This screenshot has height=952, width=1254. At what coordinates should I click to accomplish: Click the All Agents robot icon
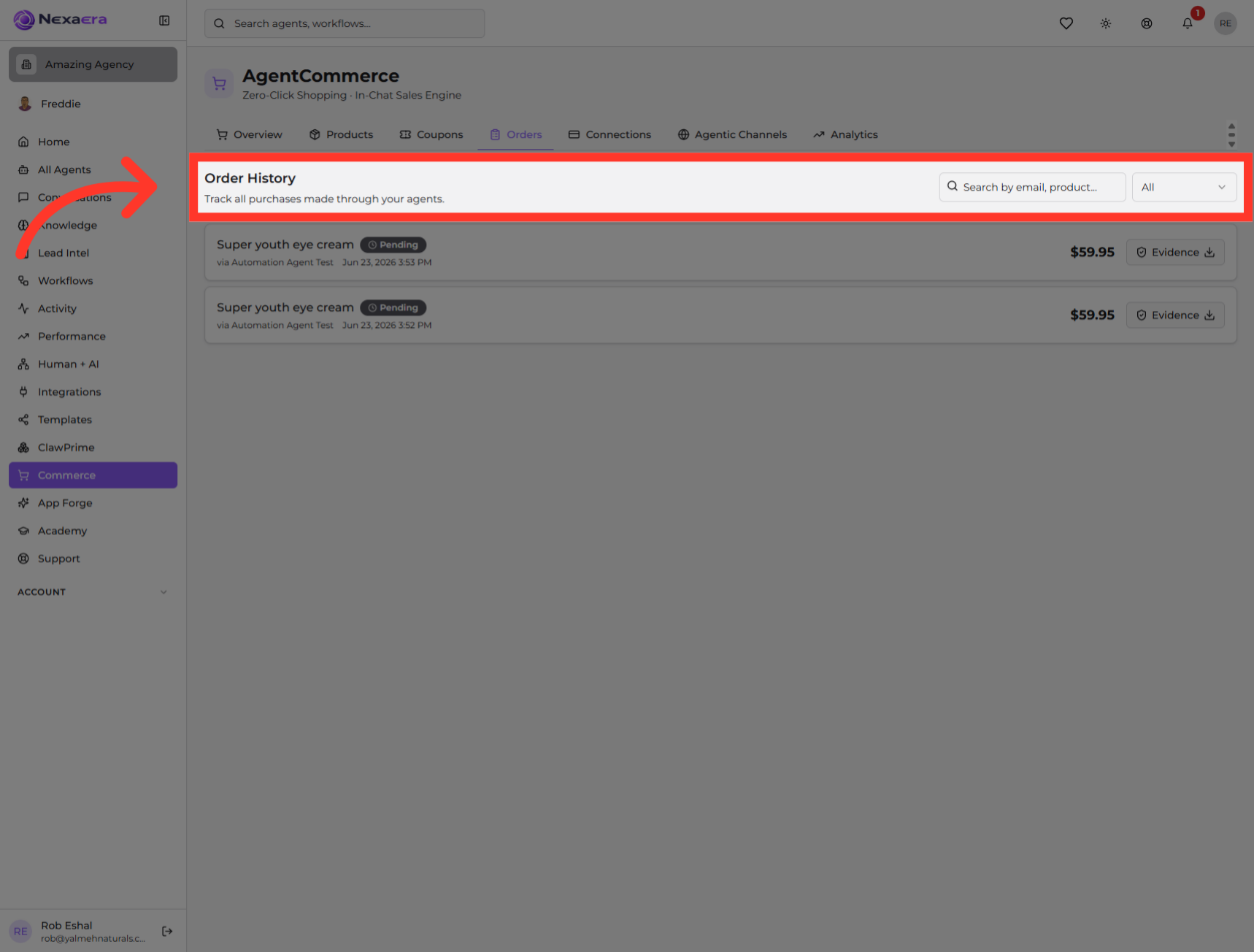pos(23,169)
